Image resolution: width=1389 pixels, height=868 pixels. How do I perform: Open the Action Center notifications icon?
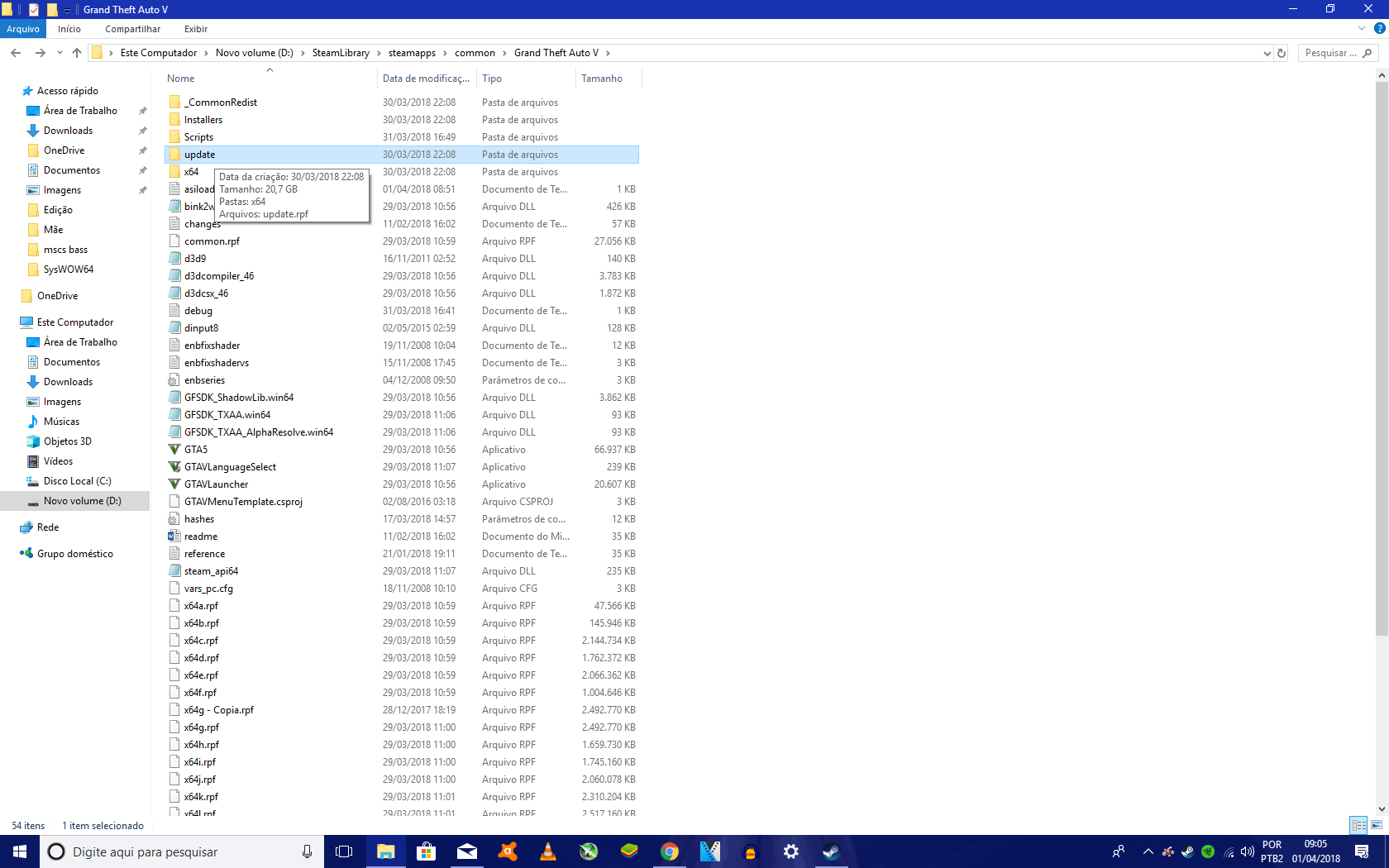[1362, 851]
